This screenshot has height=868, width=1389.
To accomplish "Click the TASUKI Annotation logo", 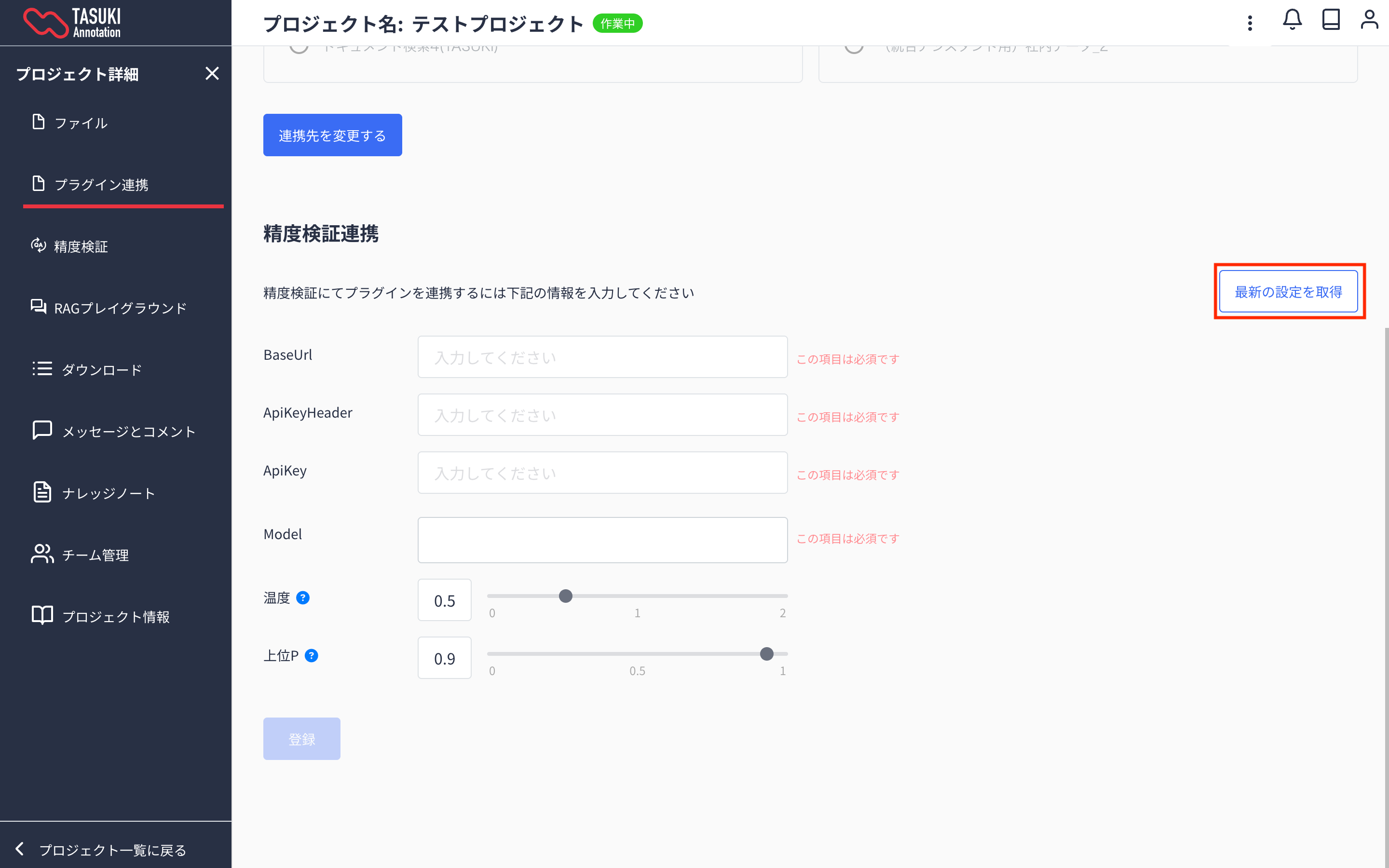I will 72,23.
